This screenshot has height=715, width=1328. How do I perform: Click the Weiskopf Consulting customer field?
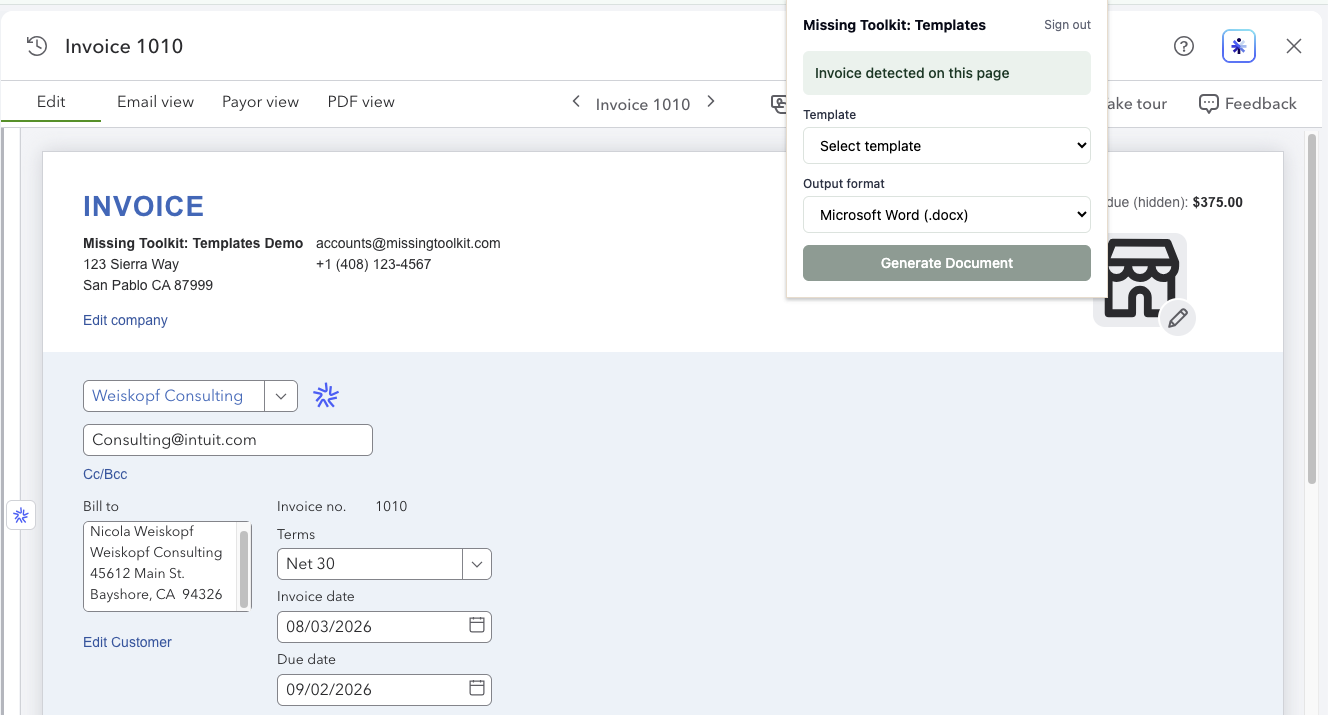174,396
